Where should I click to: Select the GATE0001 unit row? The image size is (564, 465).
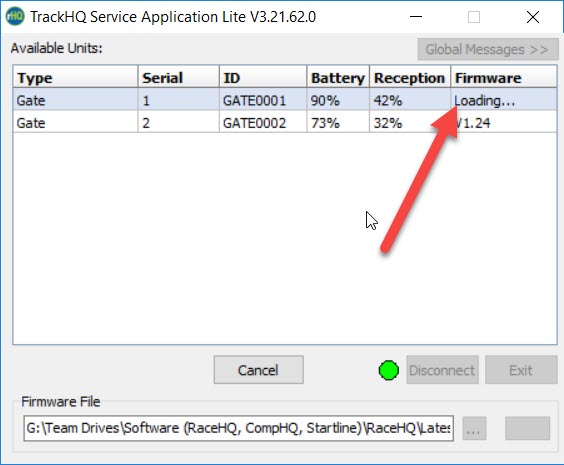point(285,100)
